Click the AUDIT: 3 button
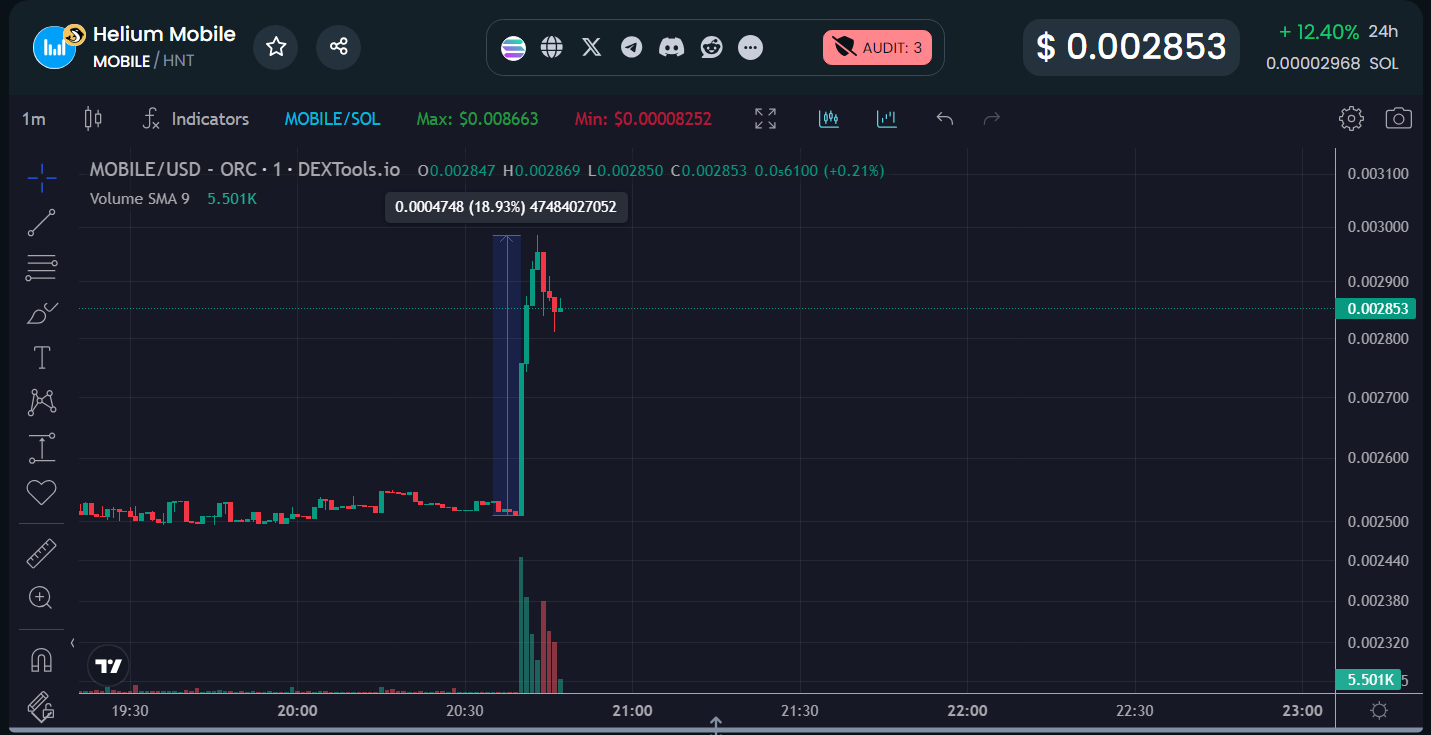 point(877,47)
